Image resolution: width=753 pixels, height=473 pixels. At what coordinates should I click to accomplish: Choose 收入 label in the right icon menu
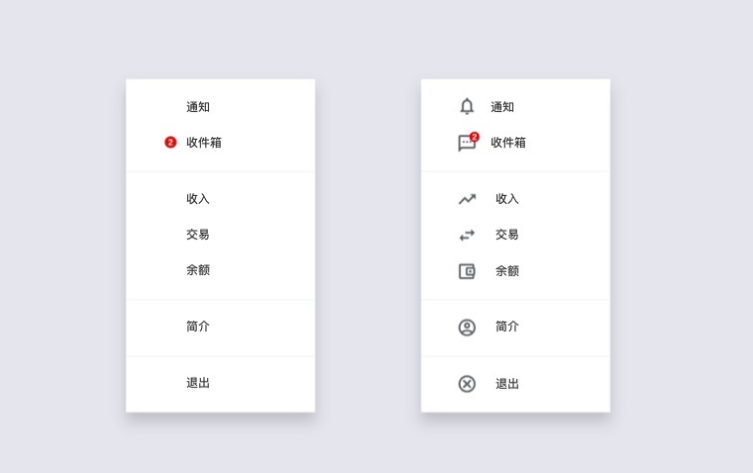pos(507,198)
